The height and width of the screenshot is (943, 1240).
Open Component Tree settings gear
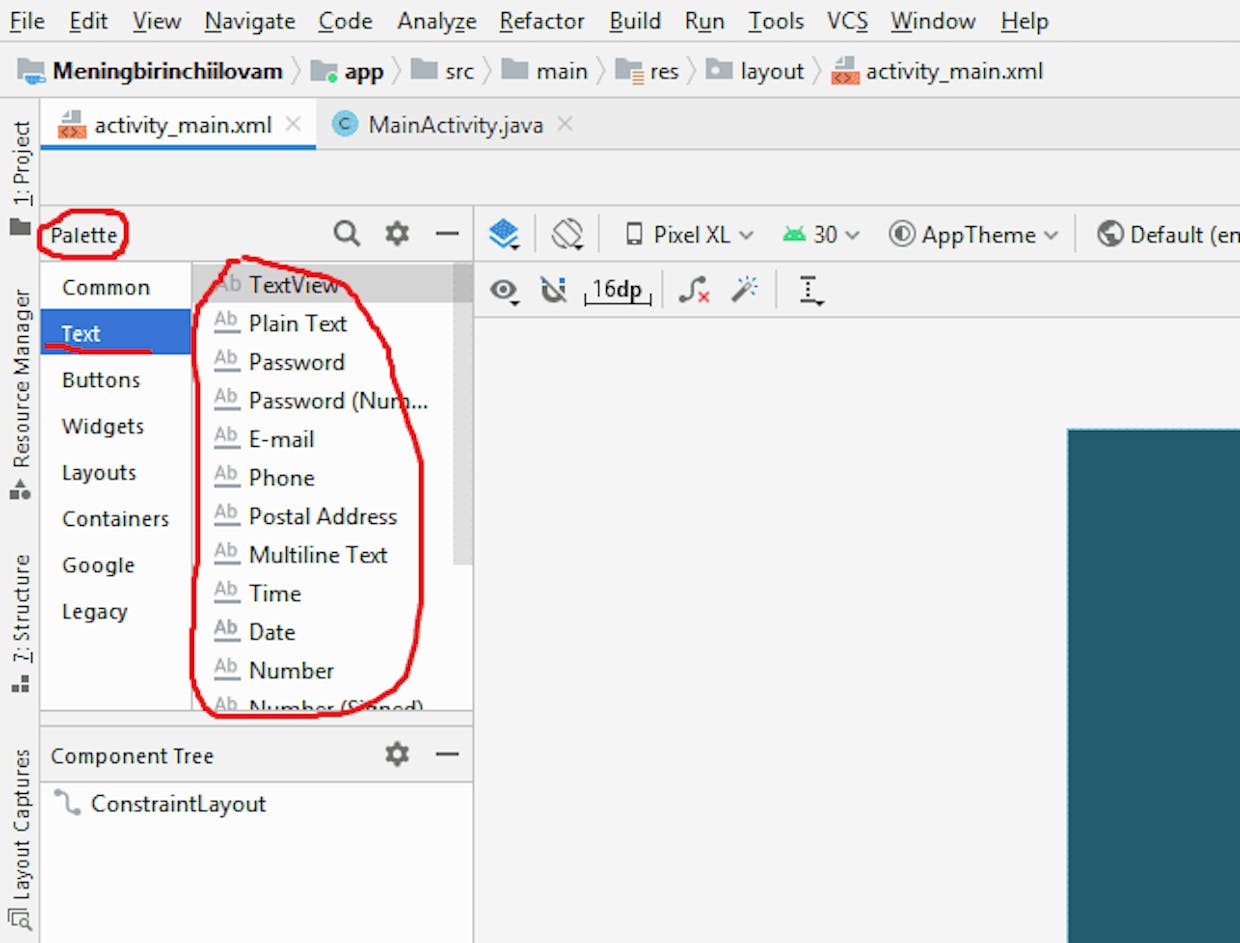tap(397, 754)
